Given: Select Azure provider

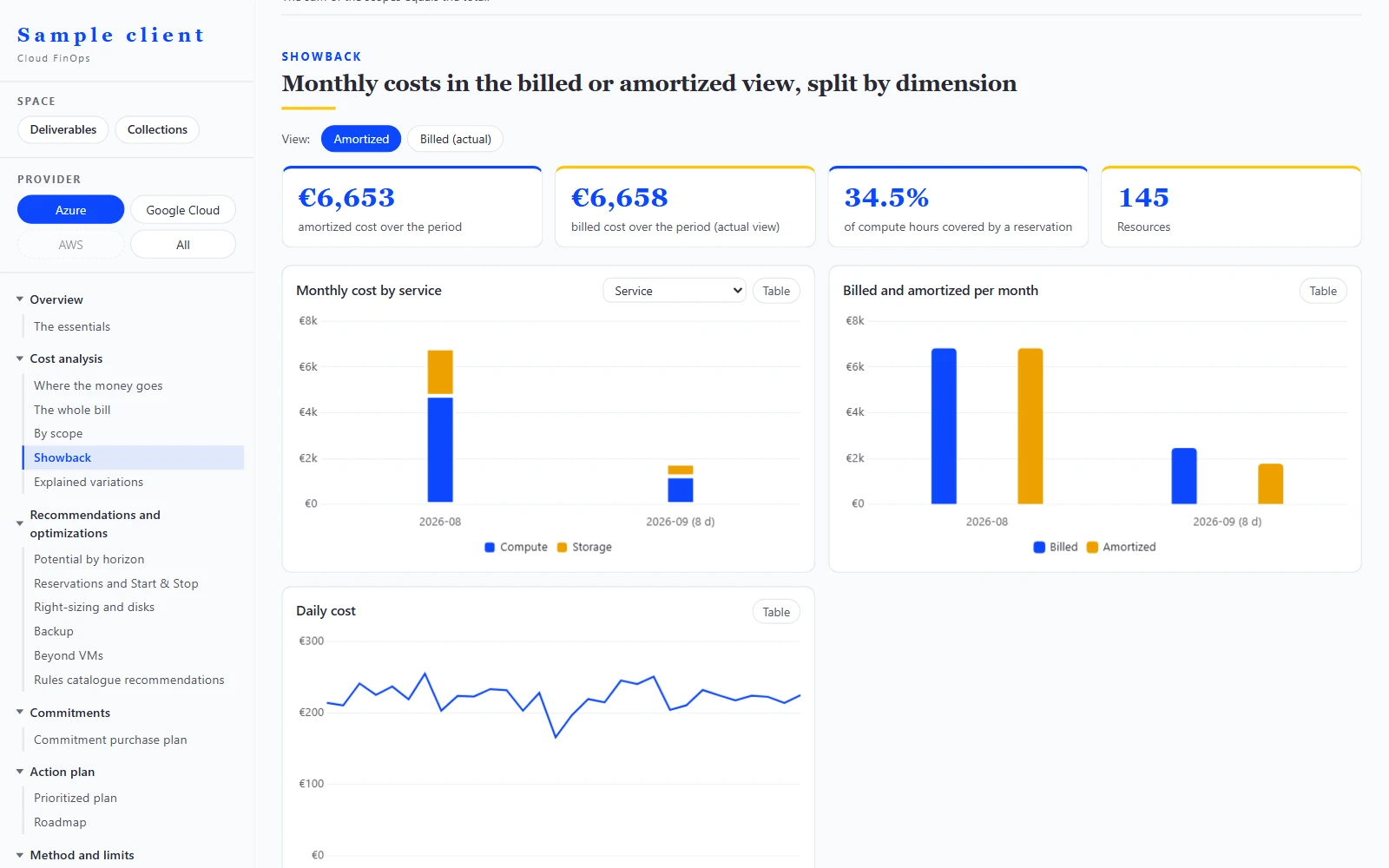Looking at the screenshot, I should coord(70,210).
